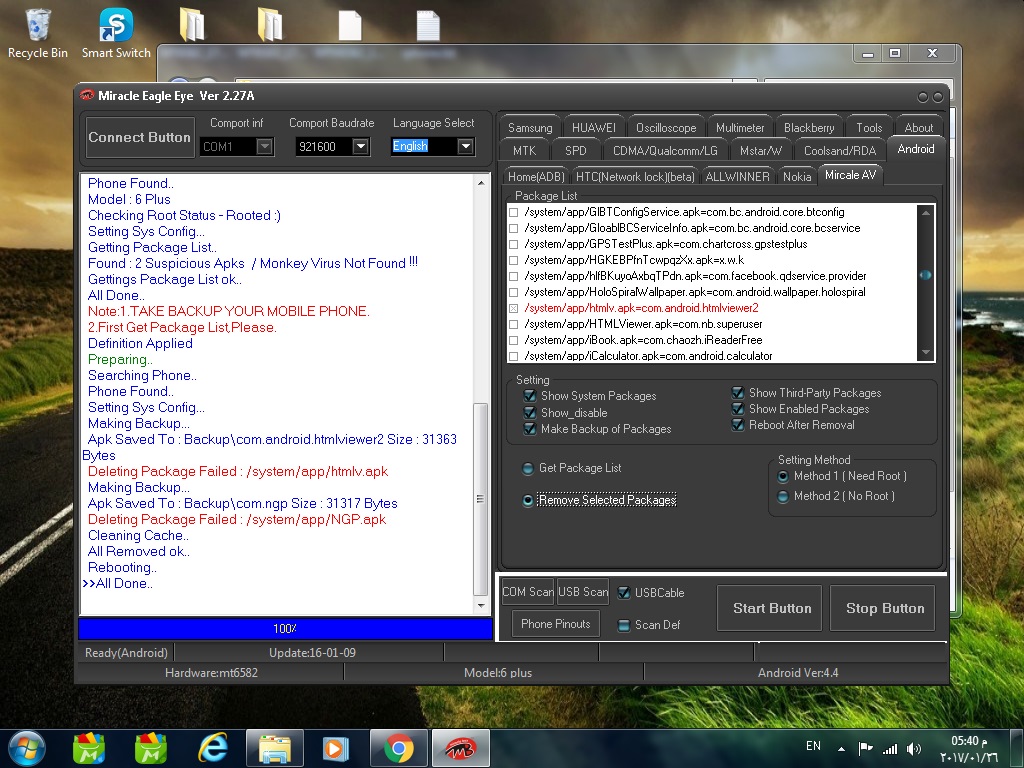This screenshot has height=768, width=1024.
Task: Click the EN language indicator
Action: pyautogui.click(x=813, y=746)
